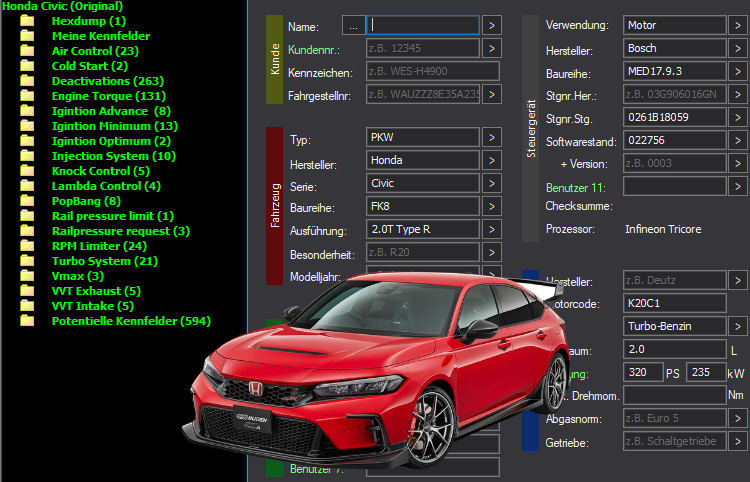Open the arrow beside Benutzer 11 field

tap(738, 186)
